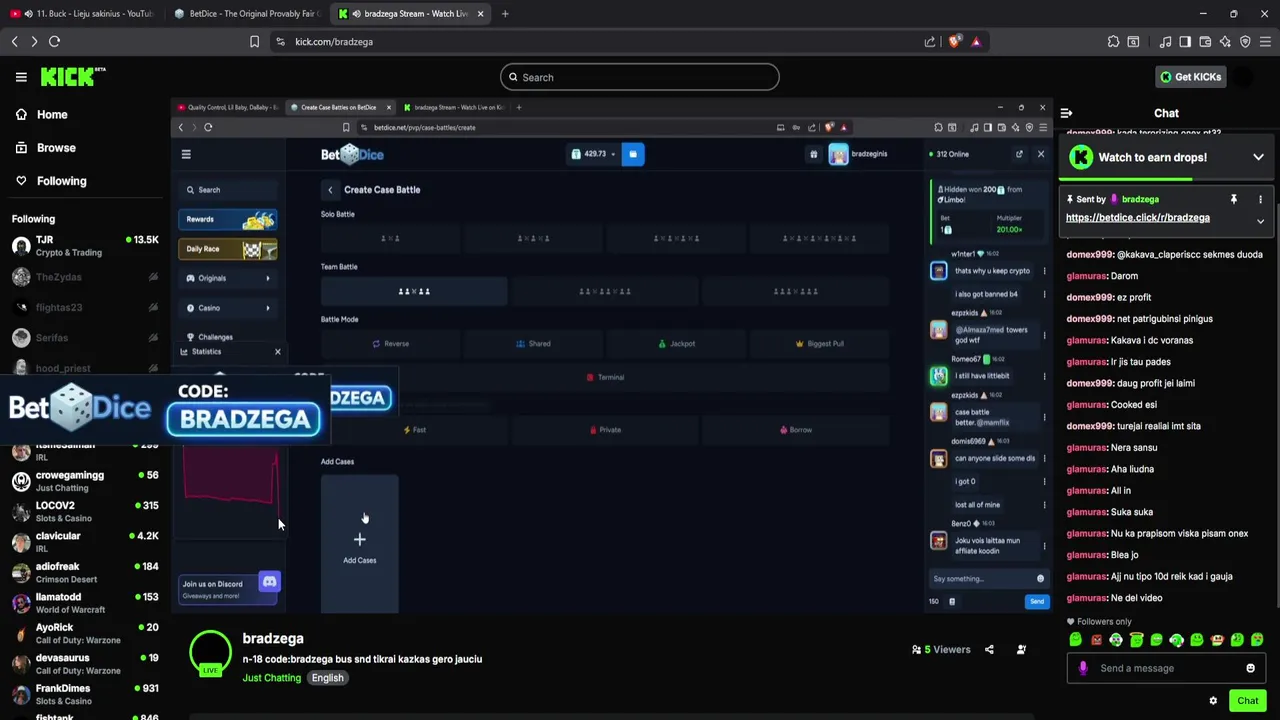Image resolution: width=1280 pixels, height=720 pixels.
Task: Bookmark this page in the address bar
Action: click(254, 42)
